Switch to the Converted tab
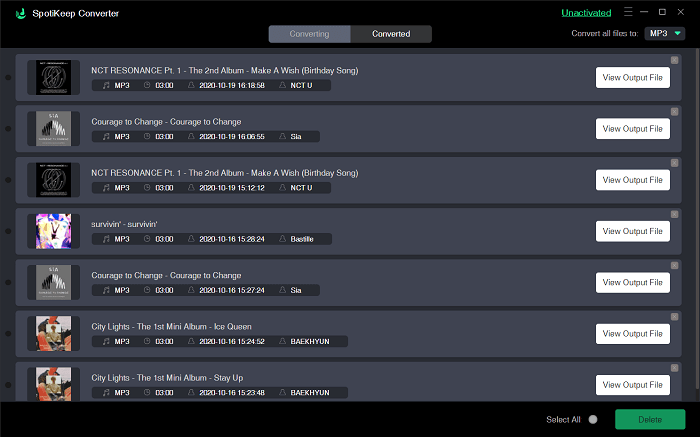700x437 pixels. 391,34
